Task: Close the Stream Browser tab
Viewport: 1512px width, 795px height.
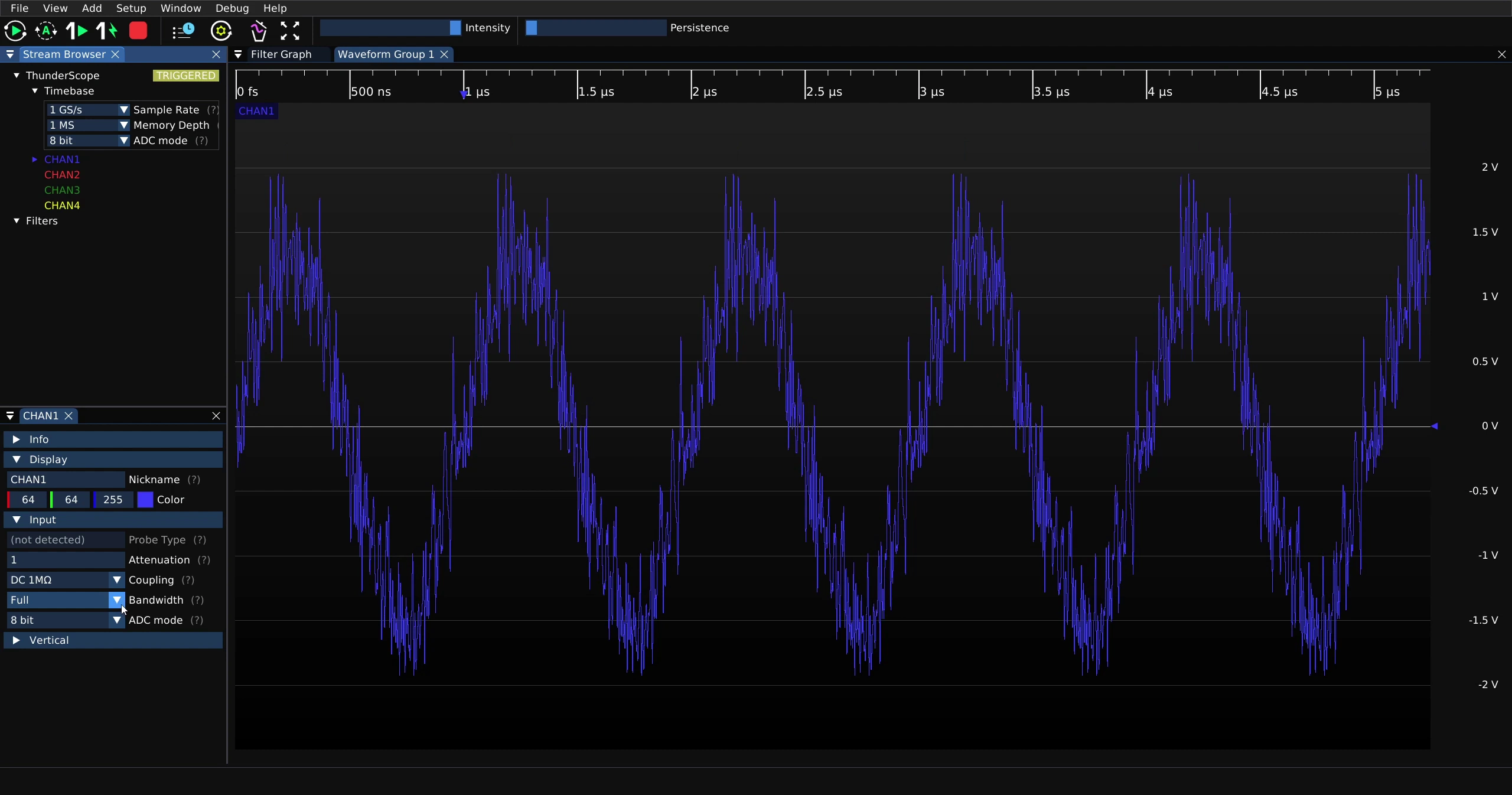Action: tap(116, 54)
